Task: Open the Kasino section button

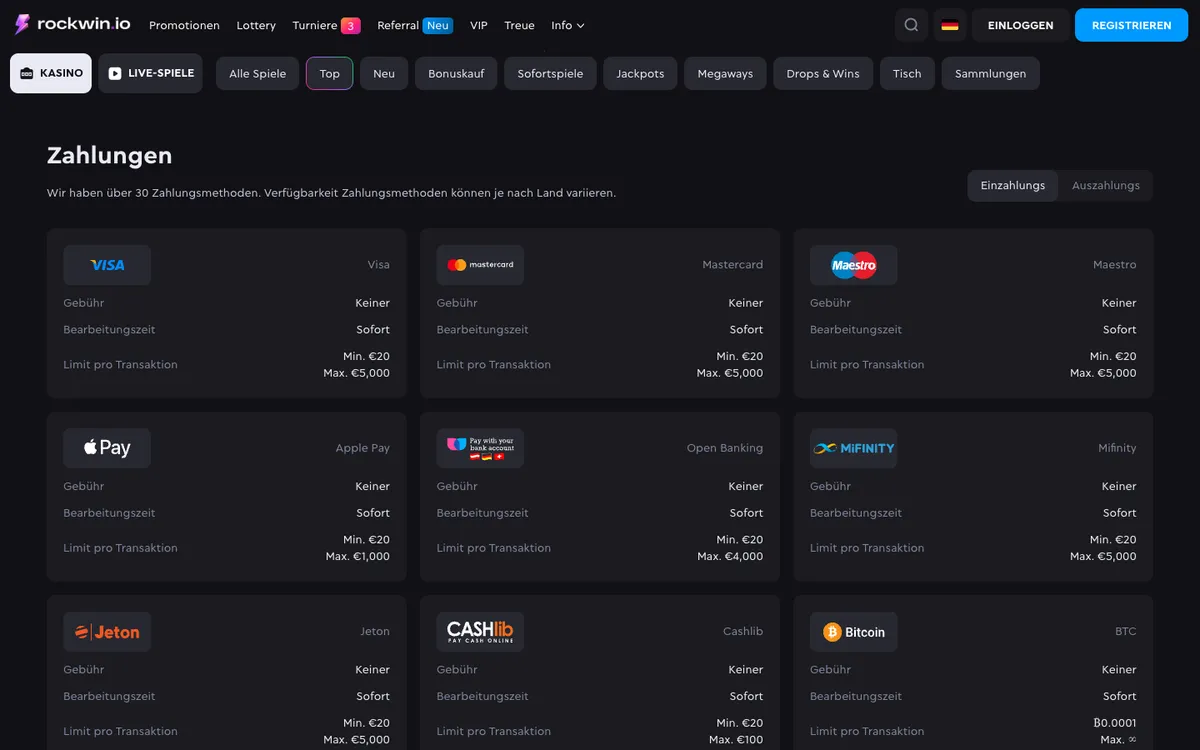Action: 51,73
